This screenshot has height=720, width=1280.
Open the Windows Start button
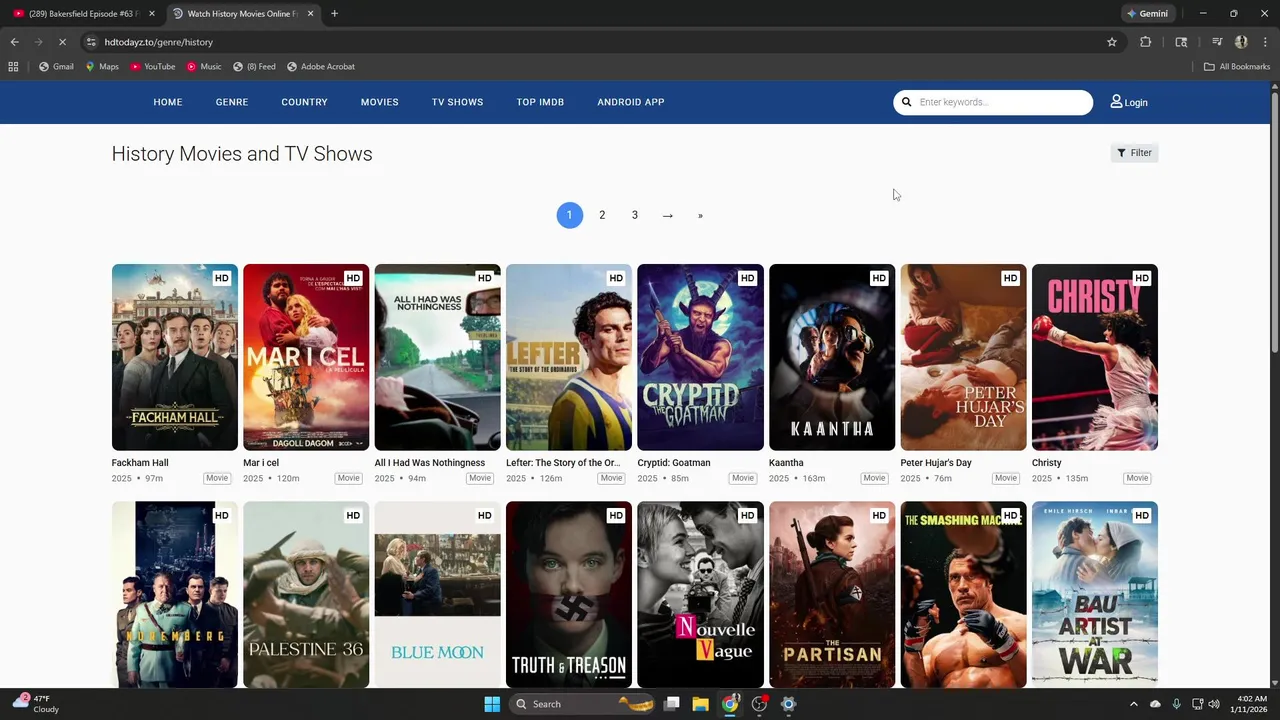pos(492,704)
